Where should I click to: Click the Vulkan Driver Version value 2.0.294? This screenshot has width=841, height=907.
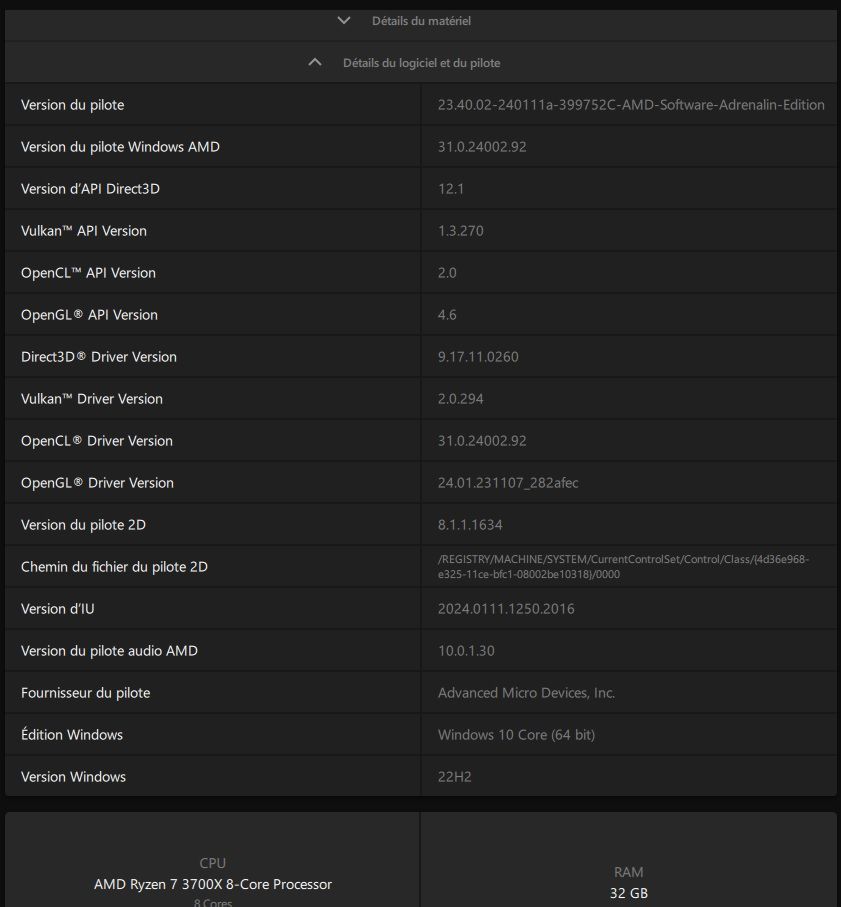tap(460, 399)
